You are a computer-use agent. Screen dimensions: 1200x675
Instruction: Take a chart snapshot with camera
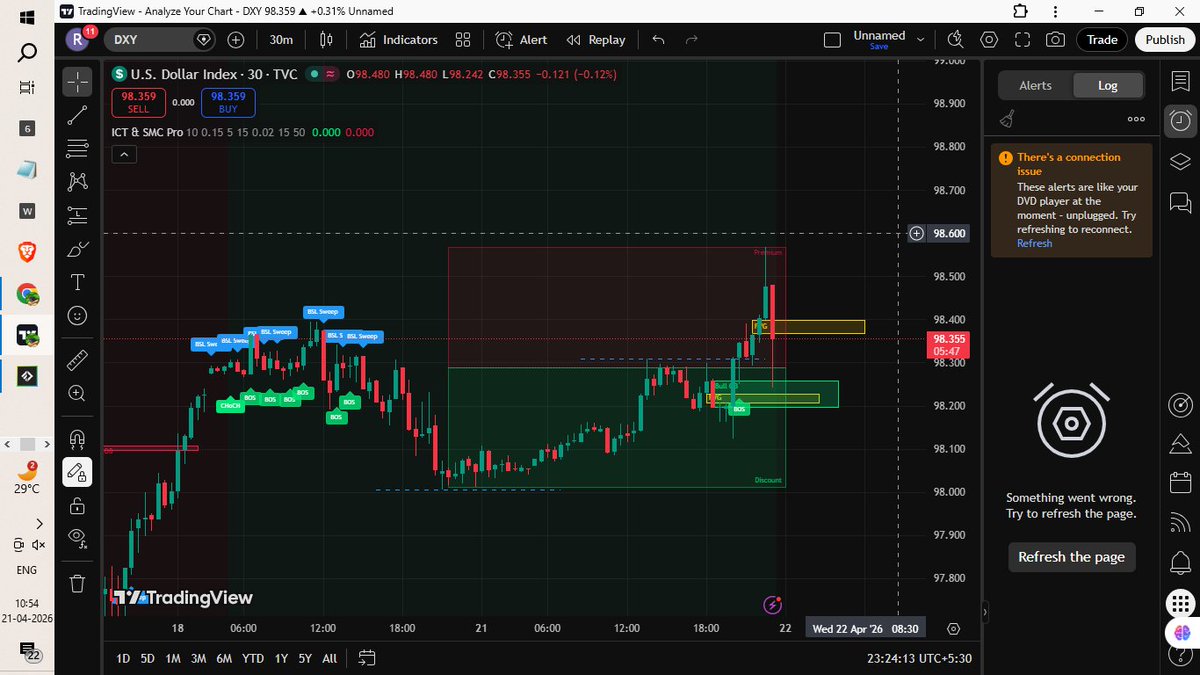click(1055, 40)
